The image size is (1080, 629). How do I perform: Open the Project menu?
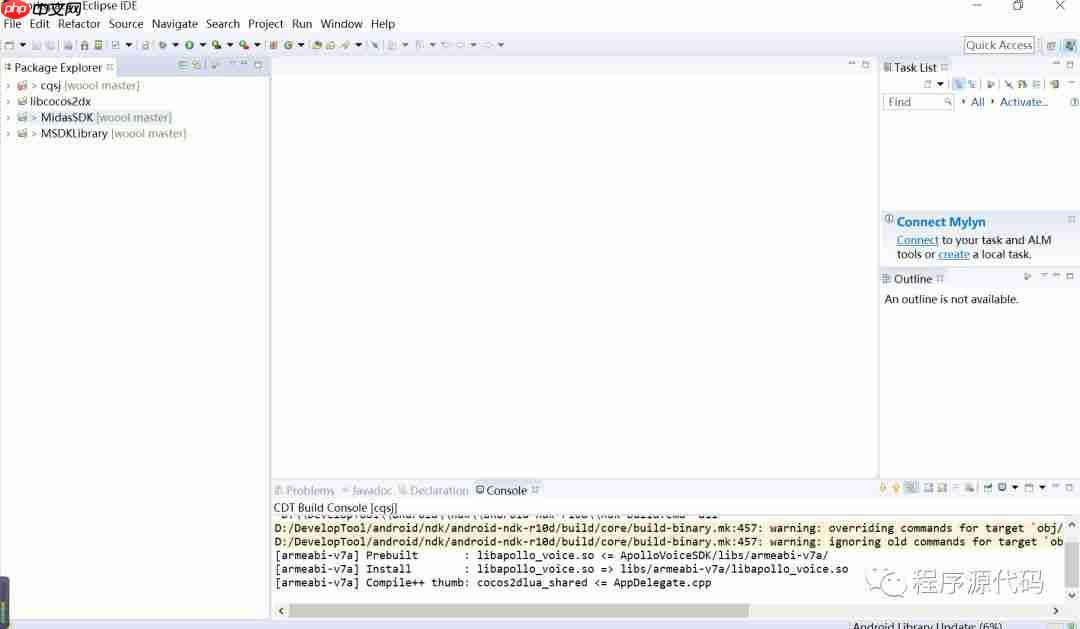pos(266,24)
